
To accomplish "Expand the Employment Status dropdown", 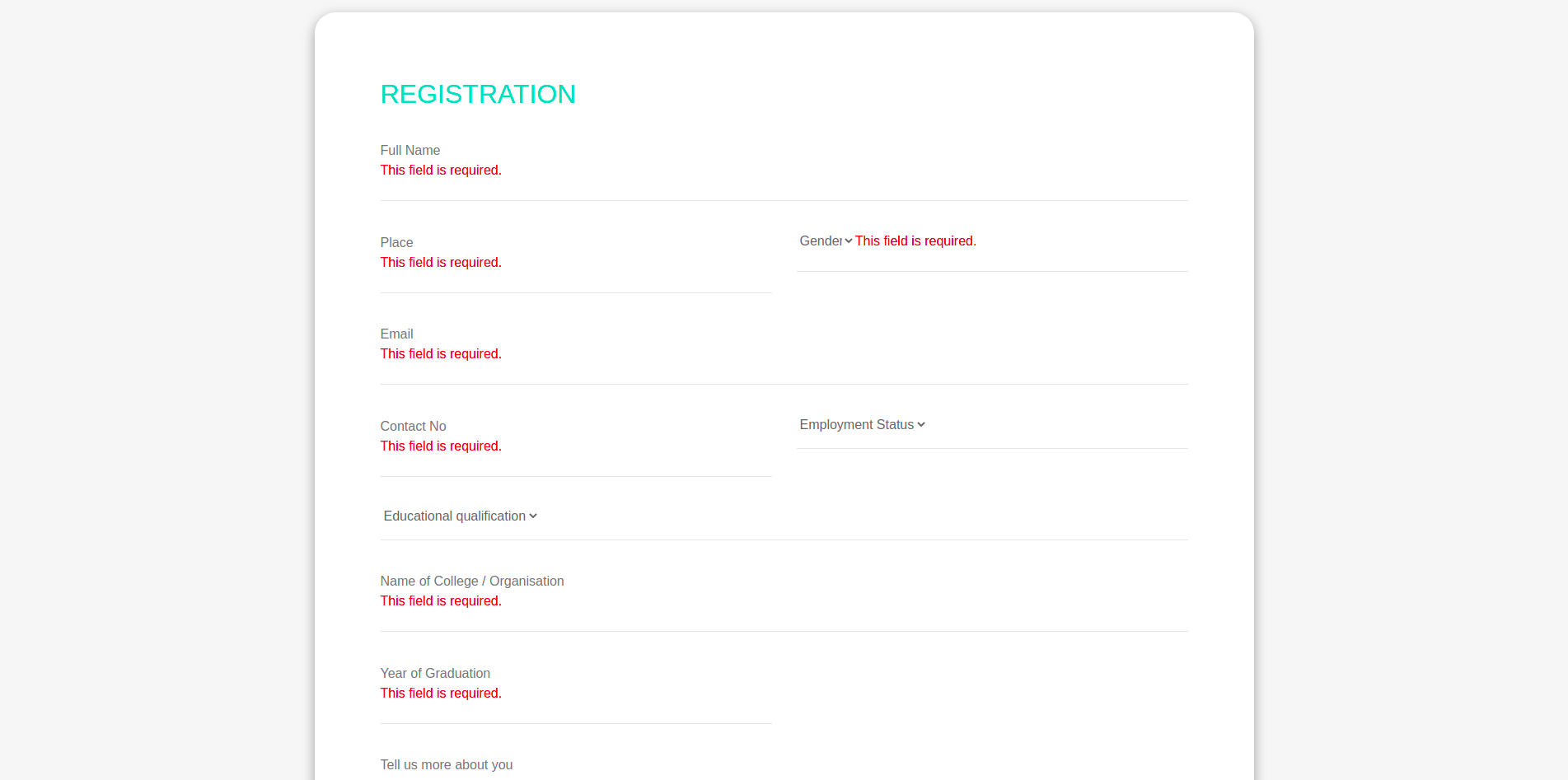I will [861, 425].
